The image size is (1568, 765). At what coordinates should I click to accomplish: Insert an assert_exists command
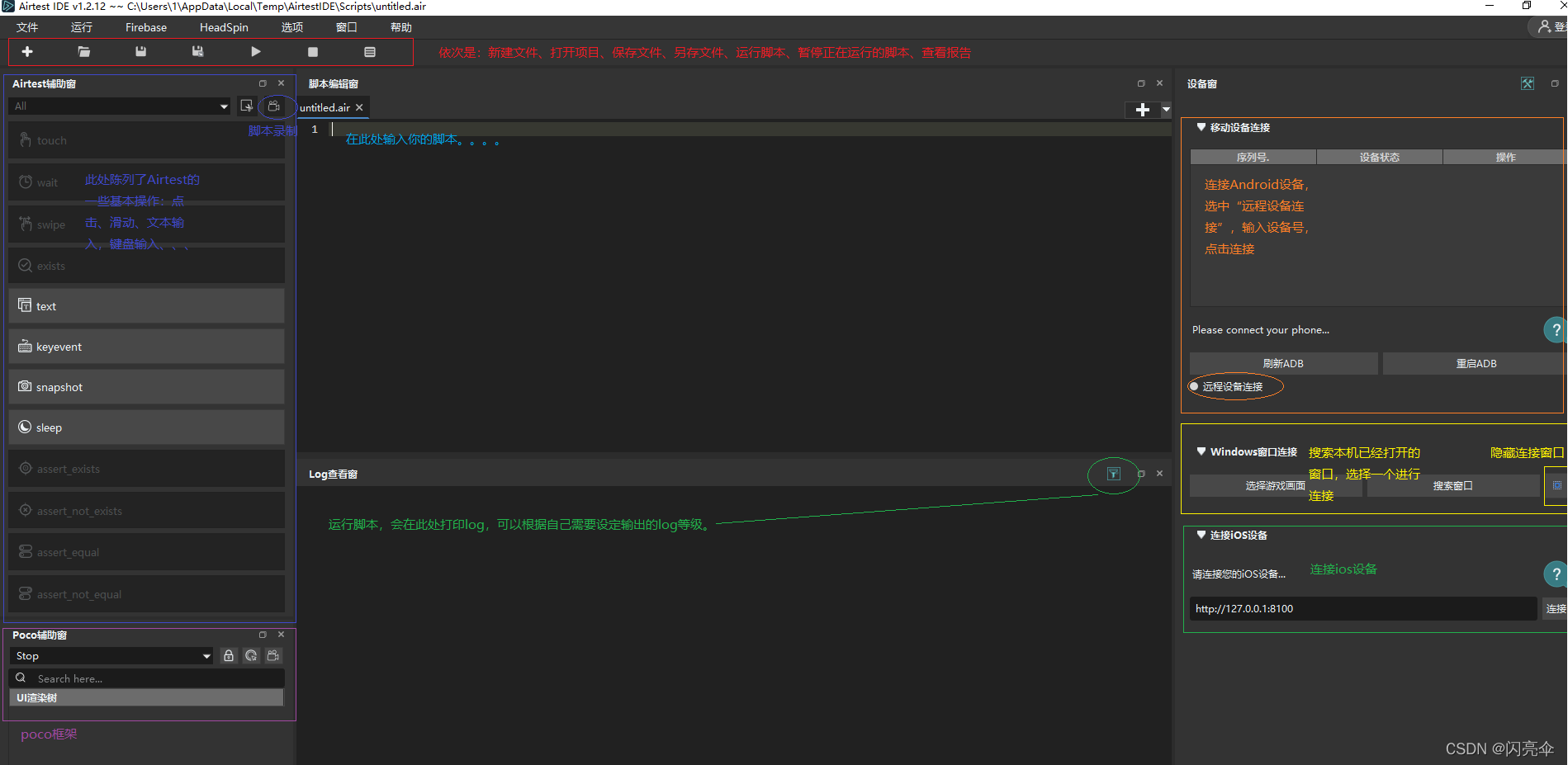[146, 469]
